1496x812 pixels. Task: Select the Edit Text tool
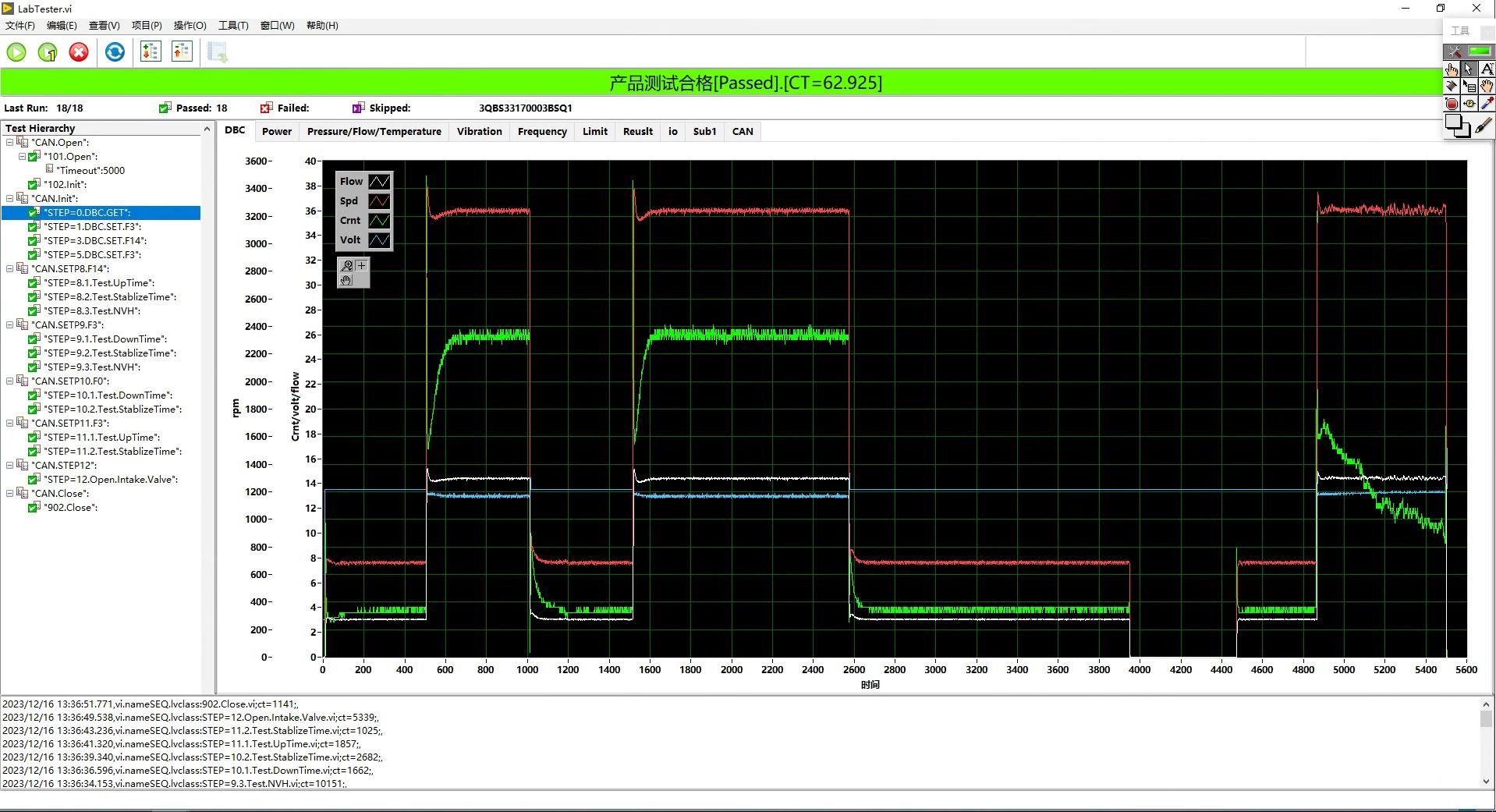click(x=1487, y=69)
